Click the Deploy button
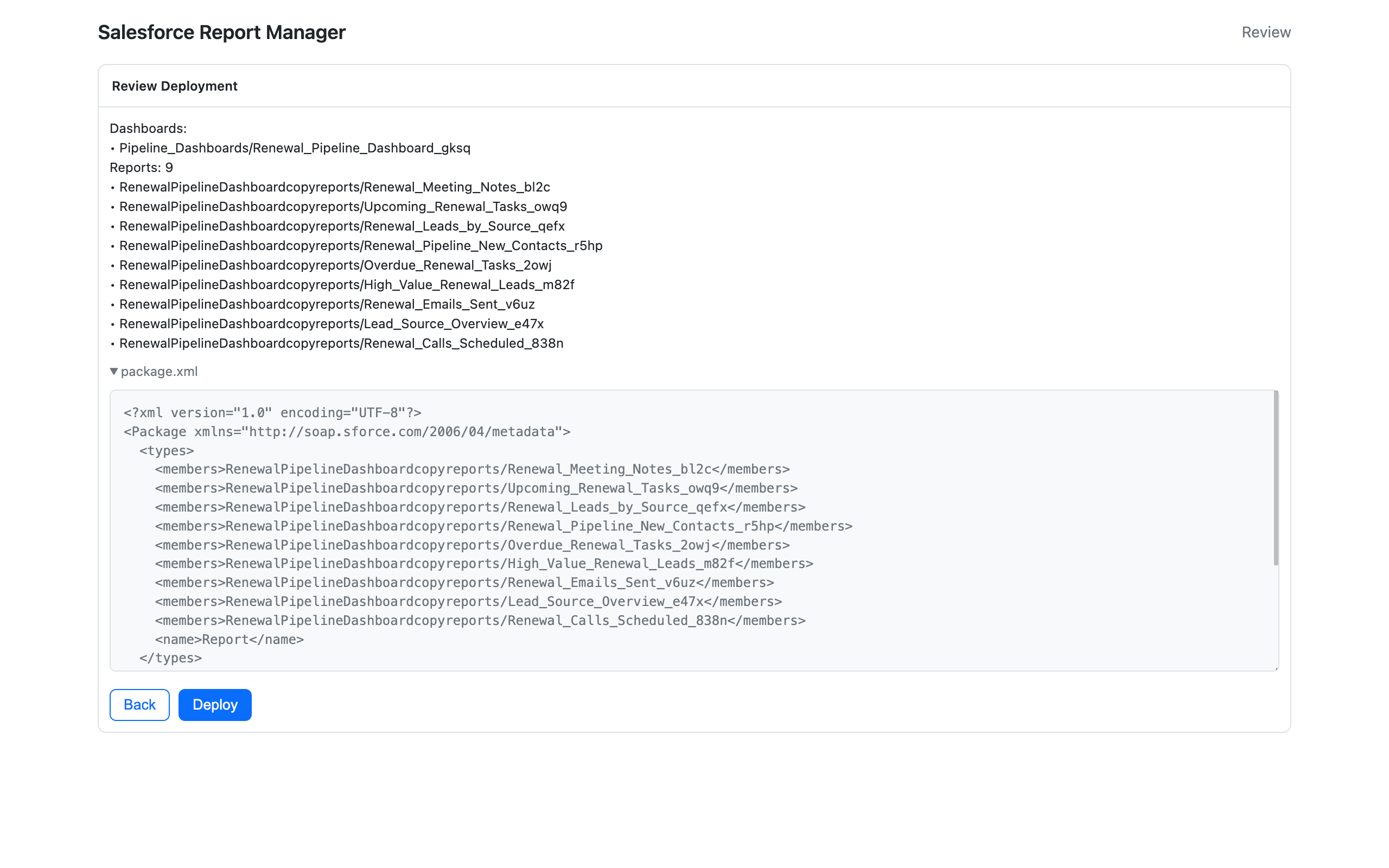This screenshot has height=868, width=1389. [x=215, y=704]
